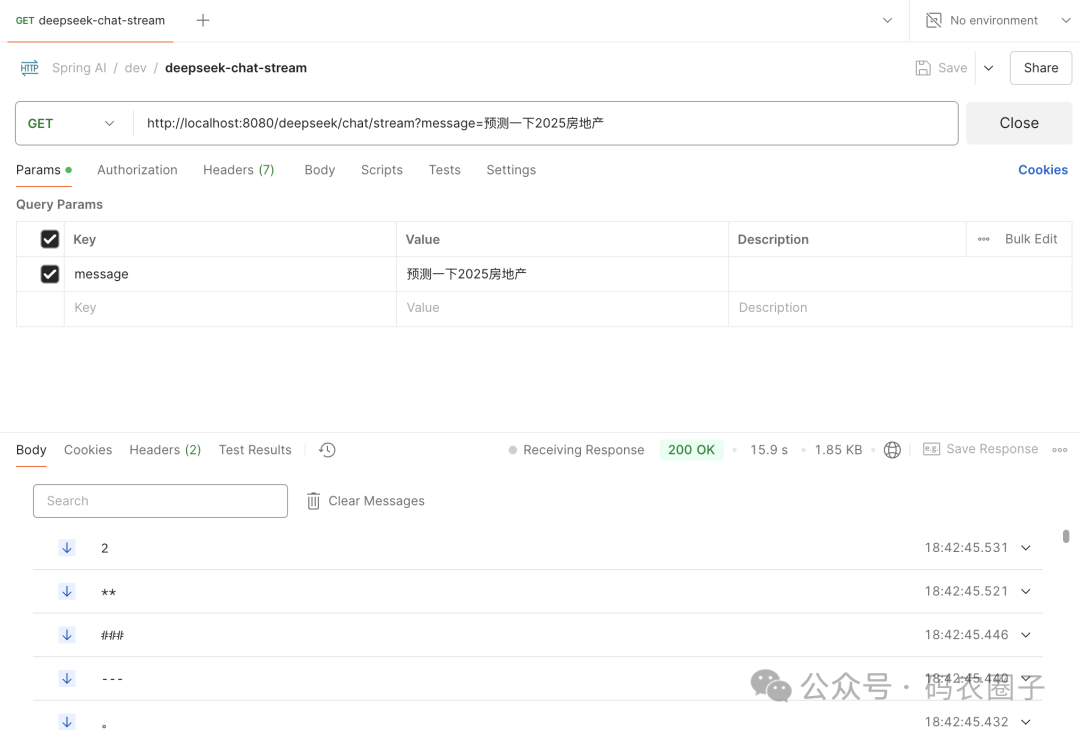The image size is (1080, 730).
Task: Open a new request tab with plus icon
Action: tap(202, 20)
